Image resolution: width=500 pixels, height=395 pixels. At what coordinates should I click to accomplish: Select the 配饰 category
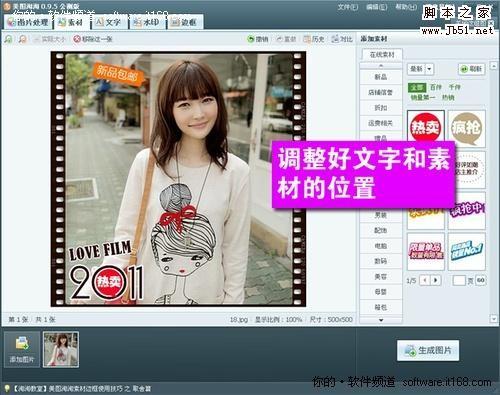tap(381, 230)
